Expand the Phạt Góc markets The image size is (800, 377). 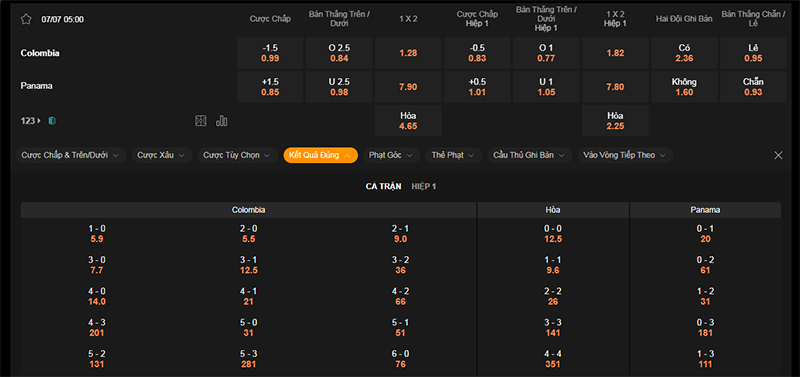pyautogui.click(x=391, y=155)
